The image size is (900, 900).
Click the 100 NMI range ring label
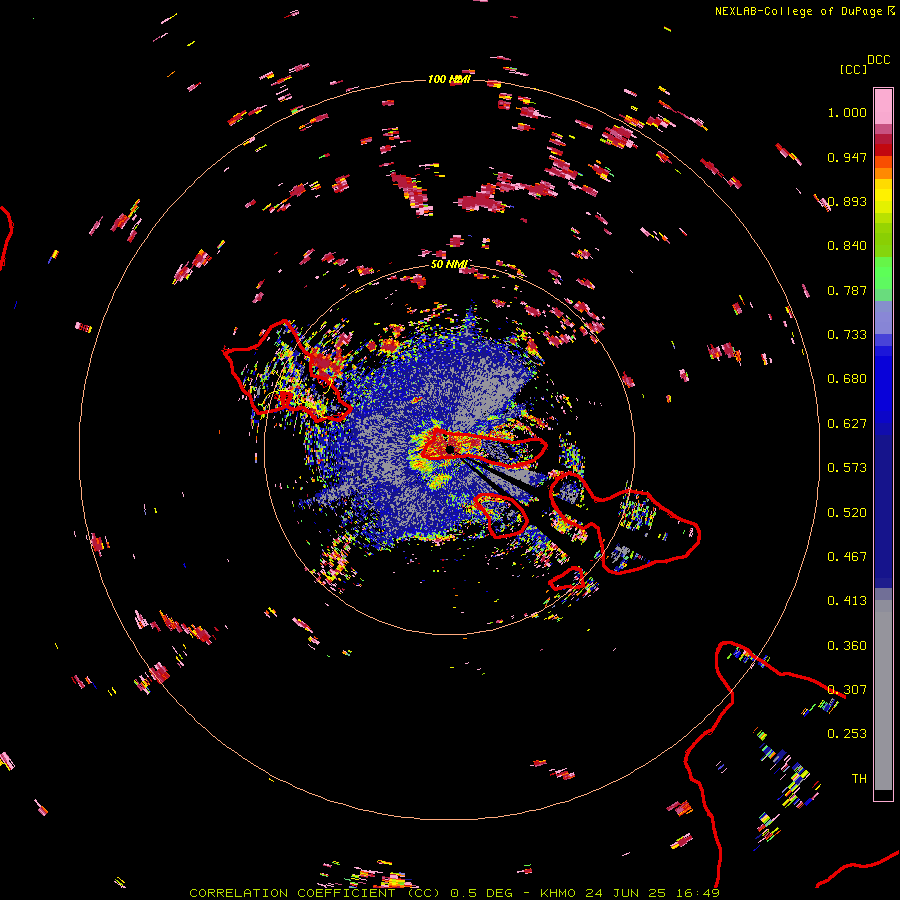pos(449,79)
